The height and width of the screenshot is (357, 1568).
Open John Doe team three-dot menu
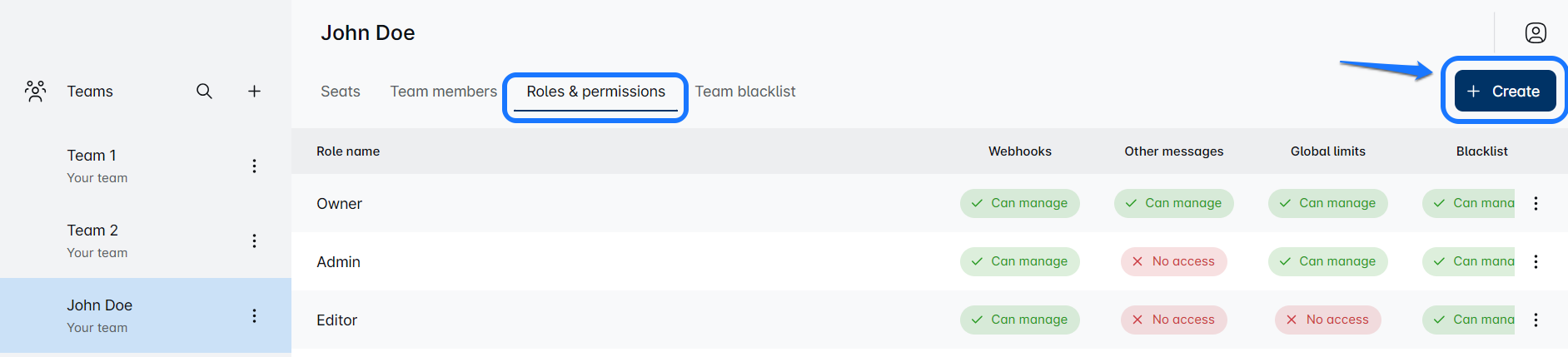254,315
